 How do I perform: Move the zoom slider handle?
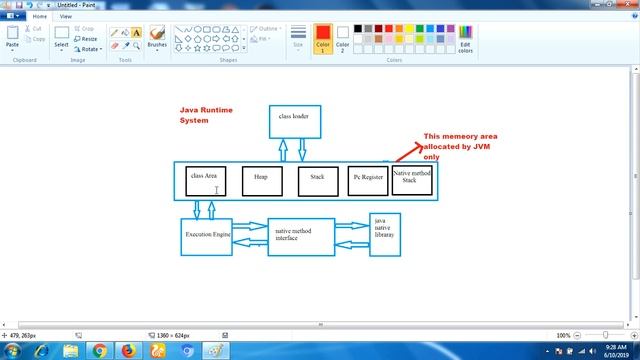click(x=605, y=335)
